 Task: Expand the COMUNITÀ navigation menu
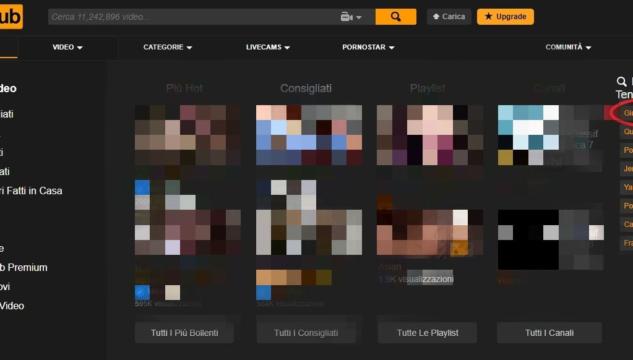point(568,47)
